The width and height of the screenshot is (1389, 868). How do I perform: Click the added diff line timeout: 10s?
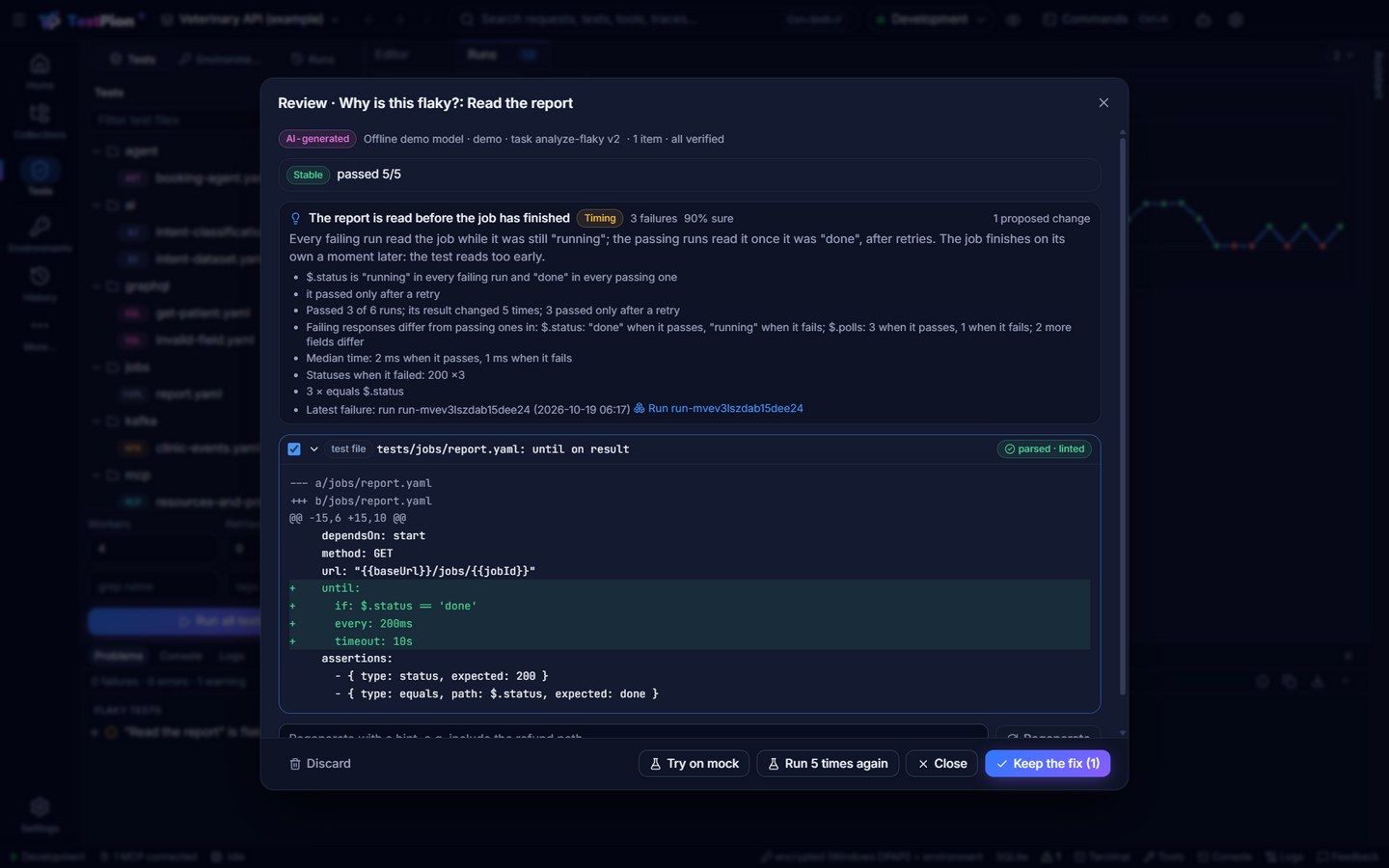[690, 641]
